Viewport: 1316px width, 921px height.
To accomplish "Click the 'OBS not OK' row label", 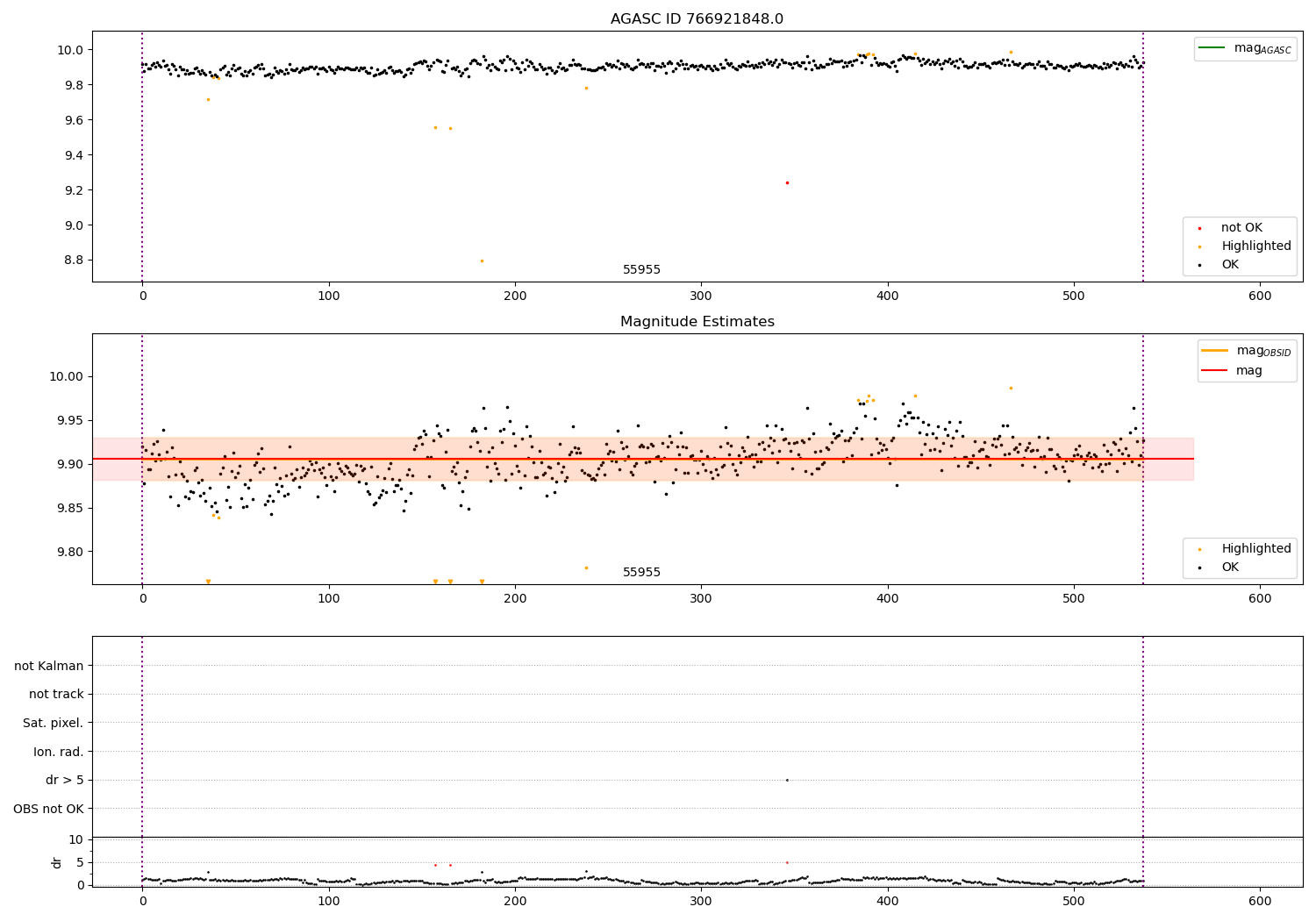I will (x=48, y=809).
